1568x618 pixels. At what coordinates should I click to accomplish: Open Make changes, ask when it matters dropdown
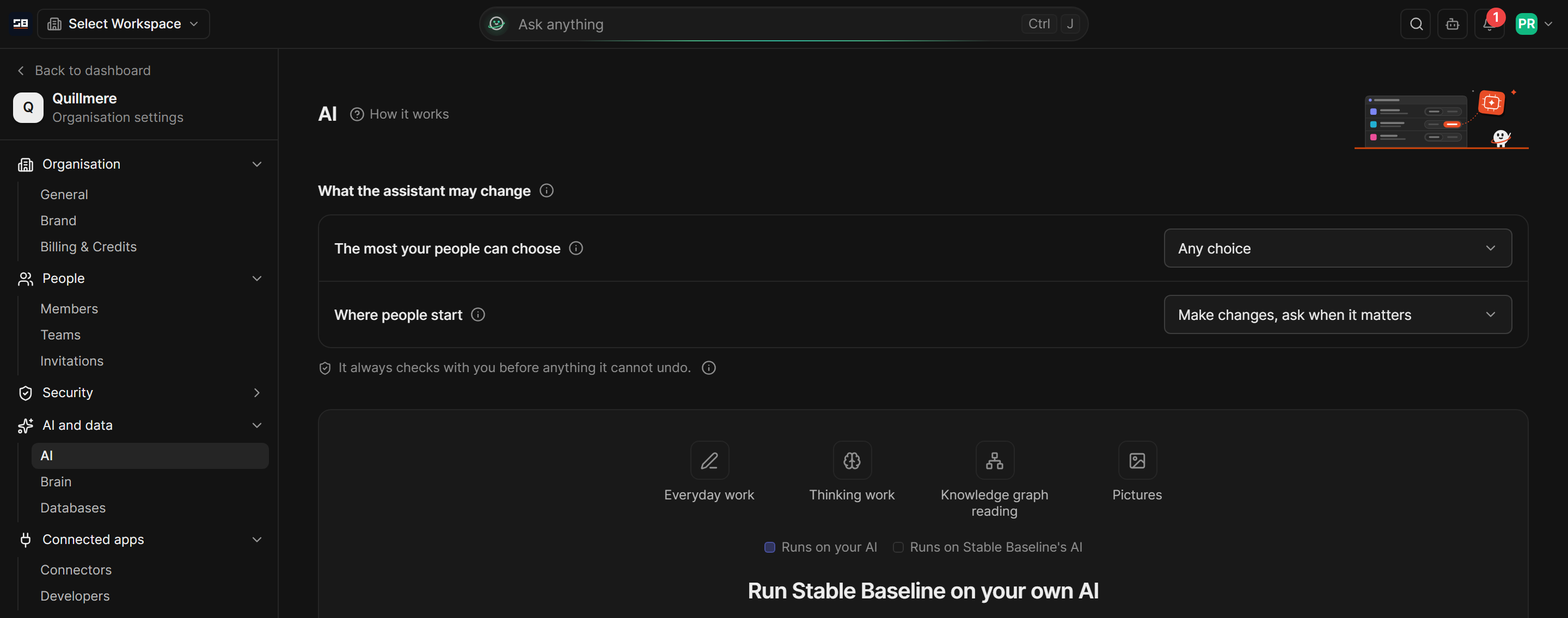(x=1337, y=314)
